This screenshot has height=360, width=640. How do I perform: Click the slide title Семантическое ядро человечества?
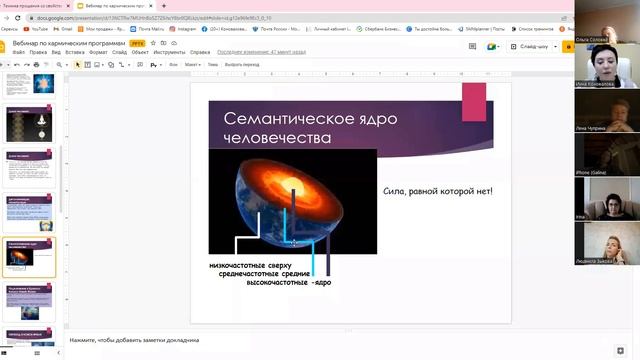click(x=310, y=128)
